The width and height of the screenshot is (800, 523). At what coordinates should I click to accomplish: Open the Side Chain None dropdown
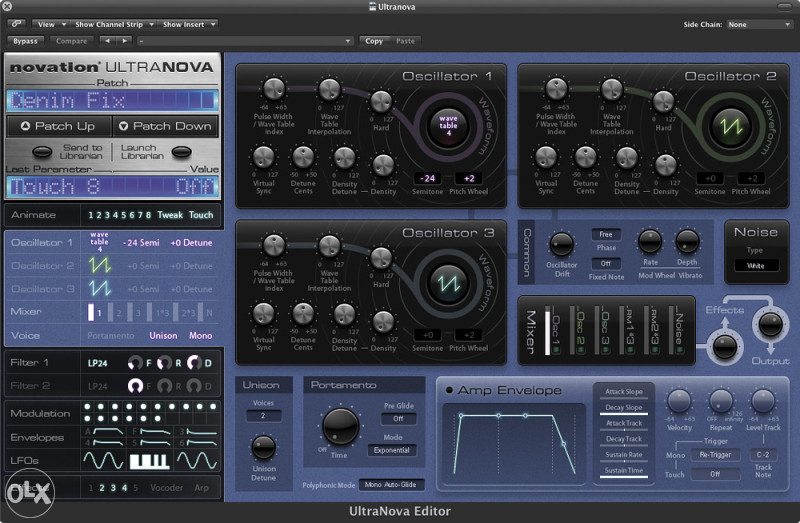(x=759, y=24)
